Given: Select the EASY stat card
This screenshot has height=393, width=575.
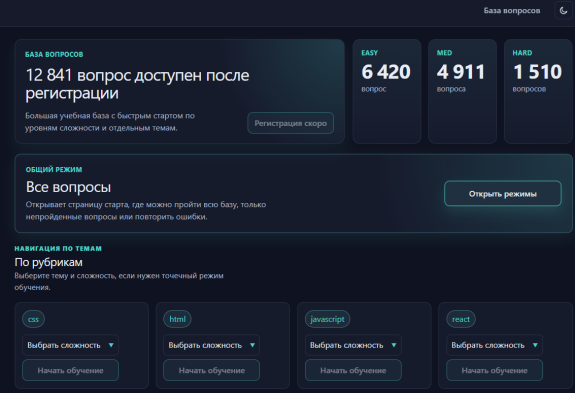Looking at the screenshot, I should (x=387, y=91).
